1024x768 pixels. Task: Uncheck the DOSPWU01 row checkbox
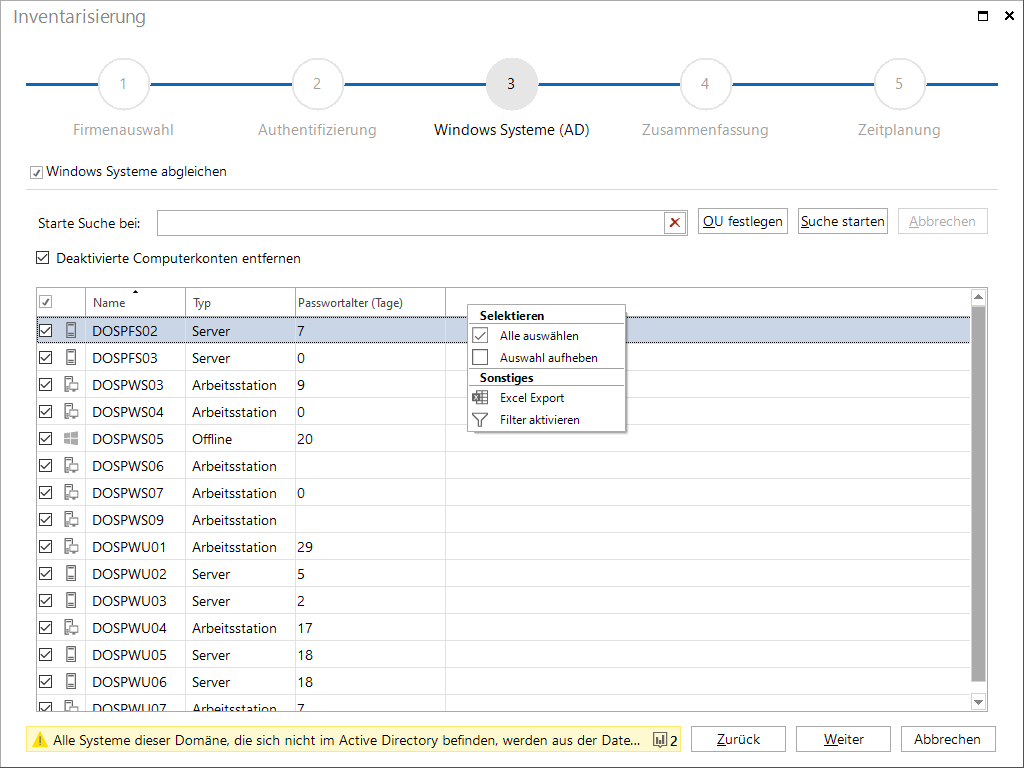[x=45, y=547]
